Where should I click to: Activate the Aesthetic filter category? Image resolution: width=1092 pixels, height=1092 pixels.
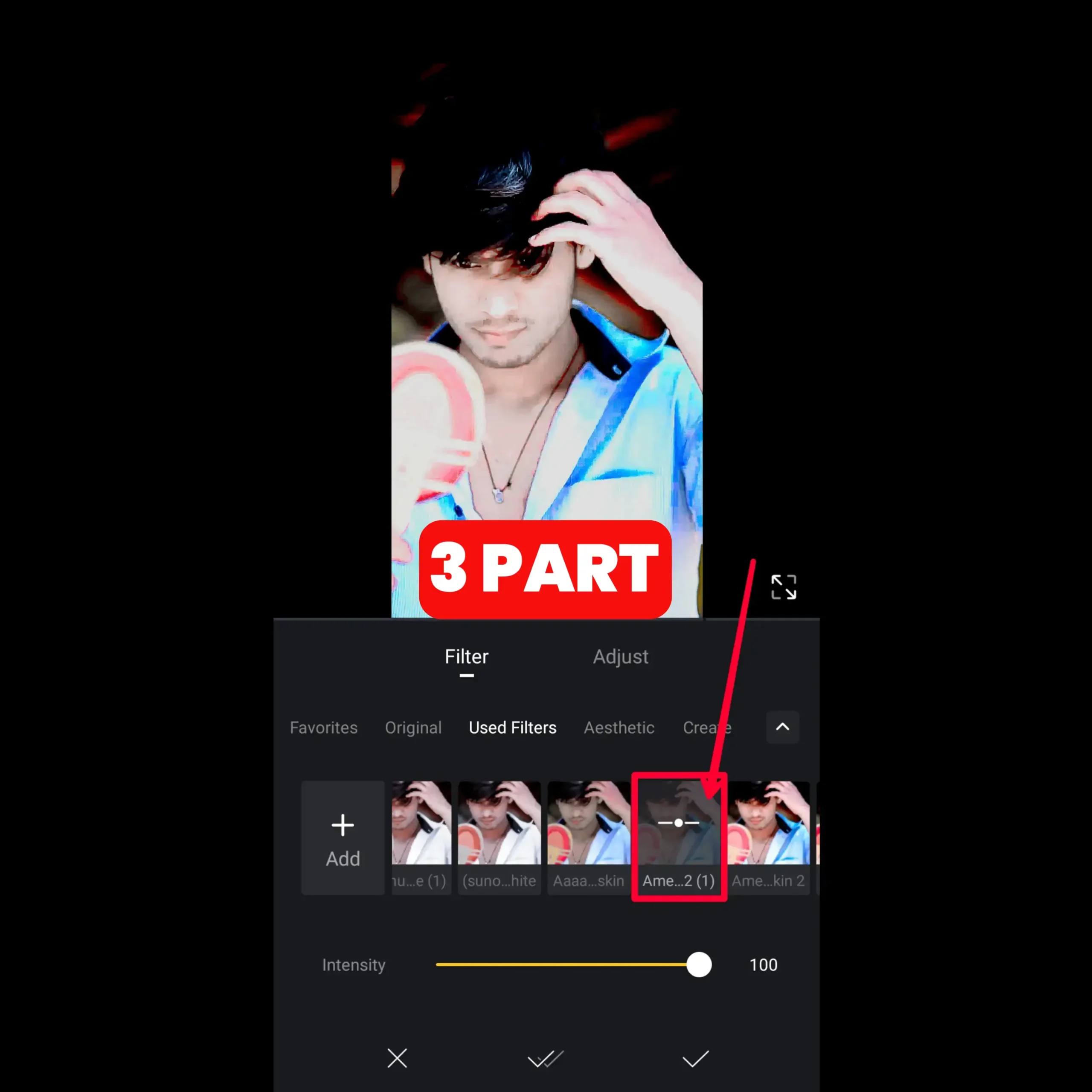[x=619, y=728]
